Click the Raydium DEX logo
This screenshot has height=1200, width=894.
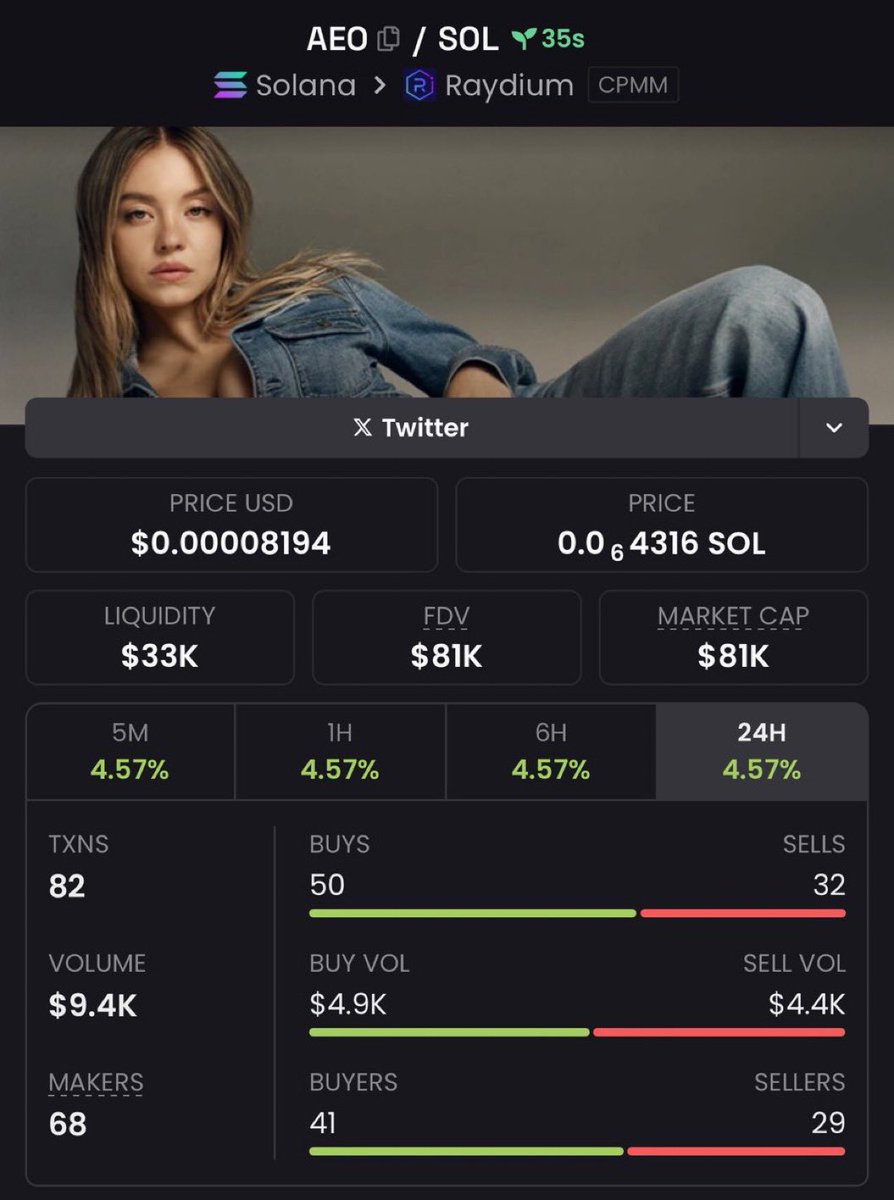click(x=419, y=86)
